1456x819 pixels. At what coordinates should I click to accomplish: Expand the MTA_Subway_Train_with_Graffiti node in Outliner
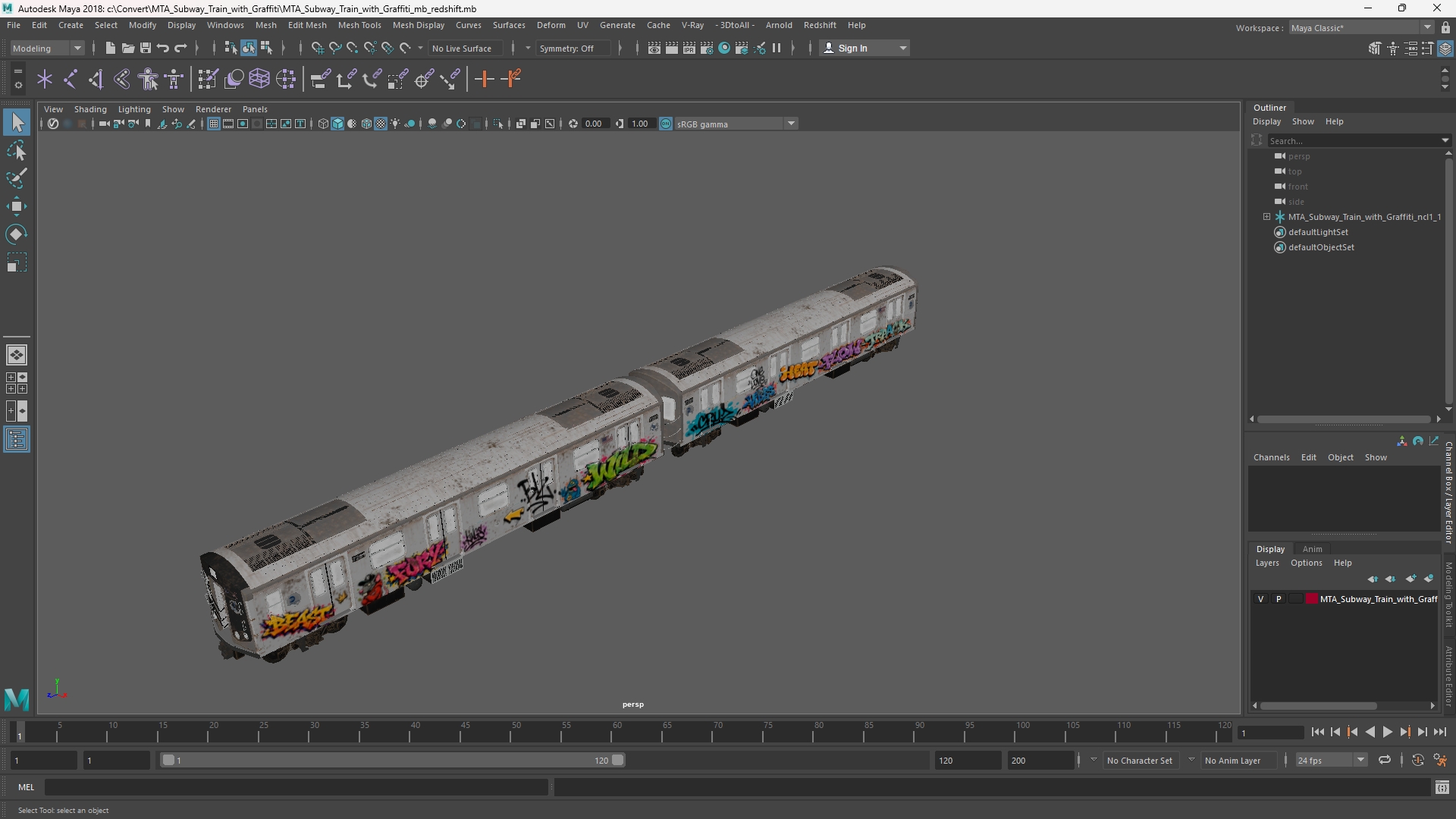1266,217
